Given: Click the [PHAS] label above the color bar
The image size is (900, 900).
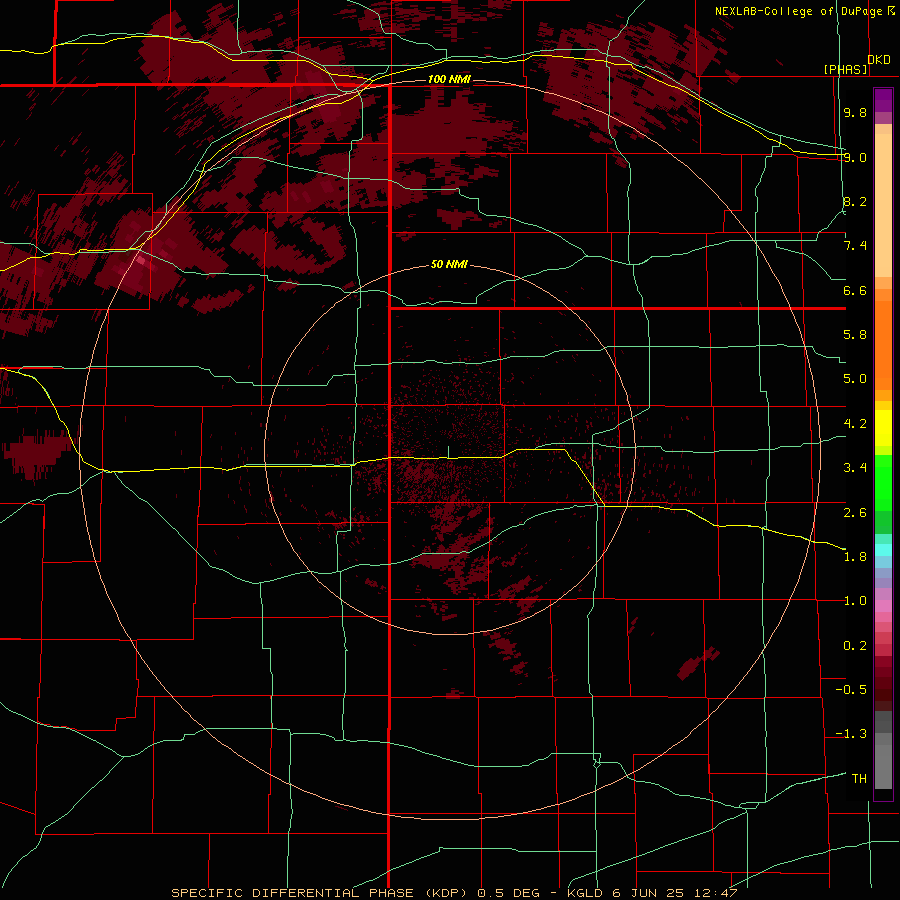Looking at the screenshot, I should [x=845, y=69].
